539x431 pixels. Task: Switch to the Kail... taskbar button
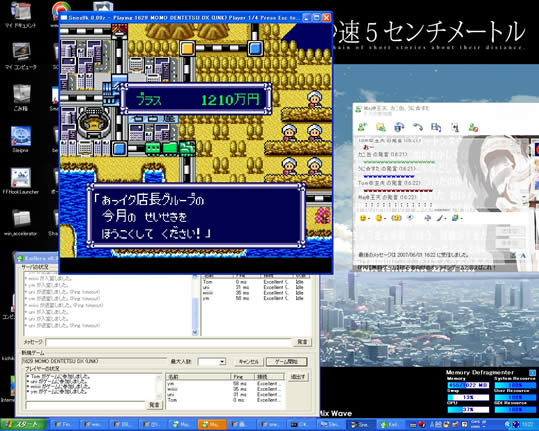point(390,425)
